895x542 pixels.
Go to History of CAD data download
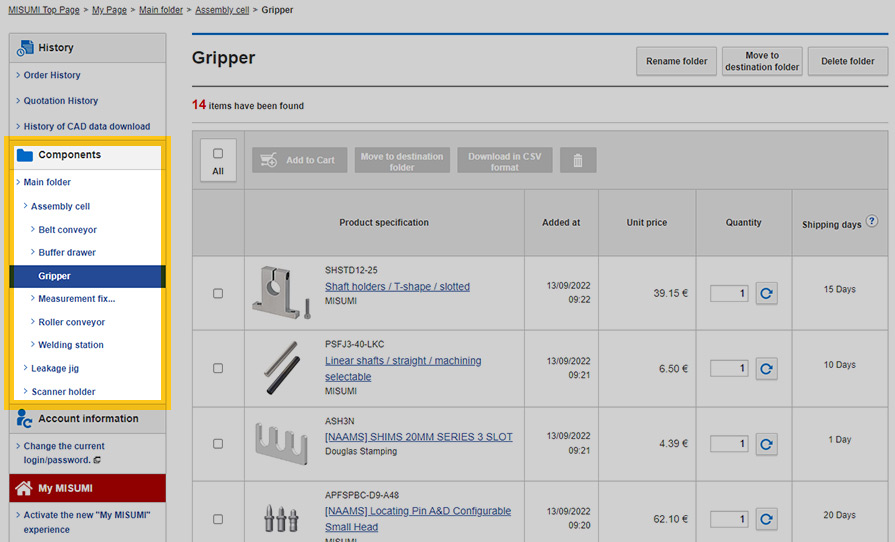86,126
